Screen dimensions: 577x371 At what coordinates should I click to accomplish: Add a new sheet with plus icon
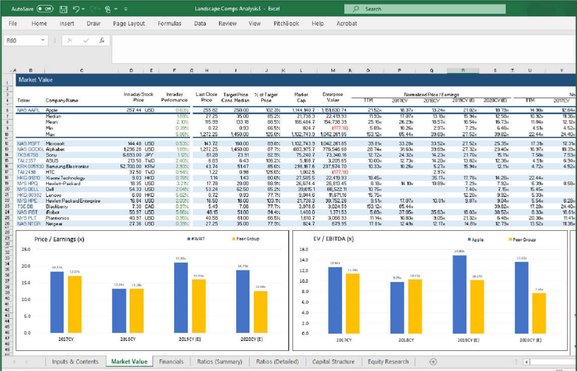(433, 362)
